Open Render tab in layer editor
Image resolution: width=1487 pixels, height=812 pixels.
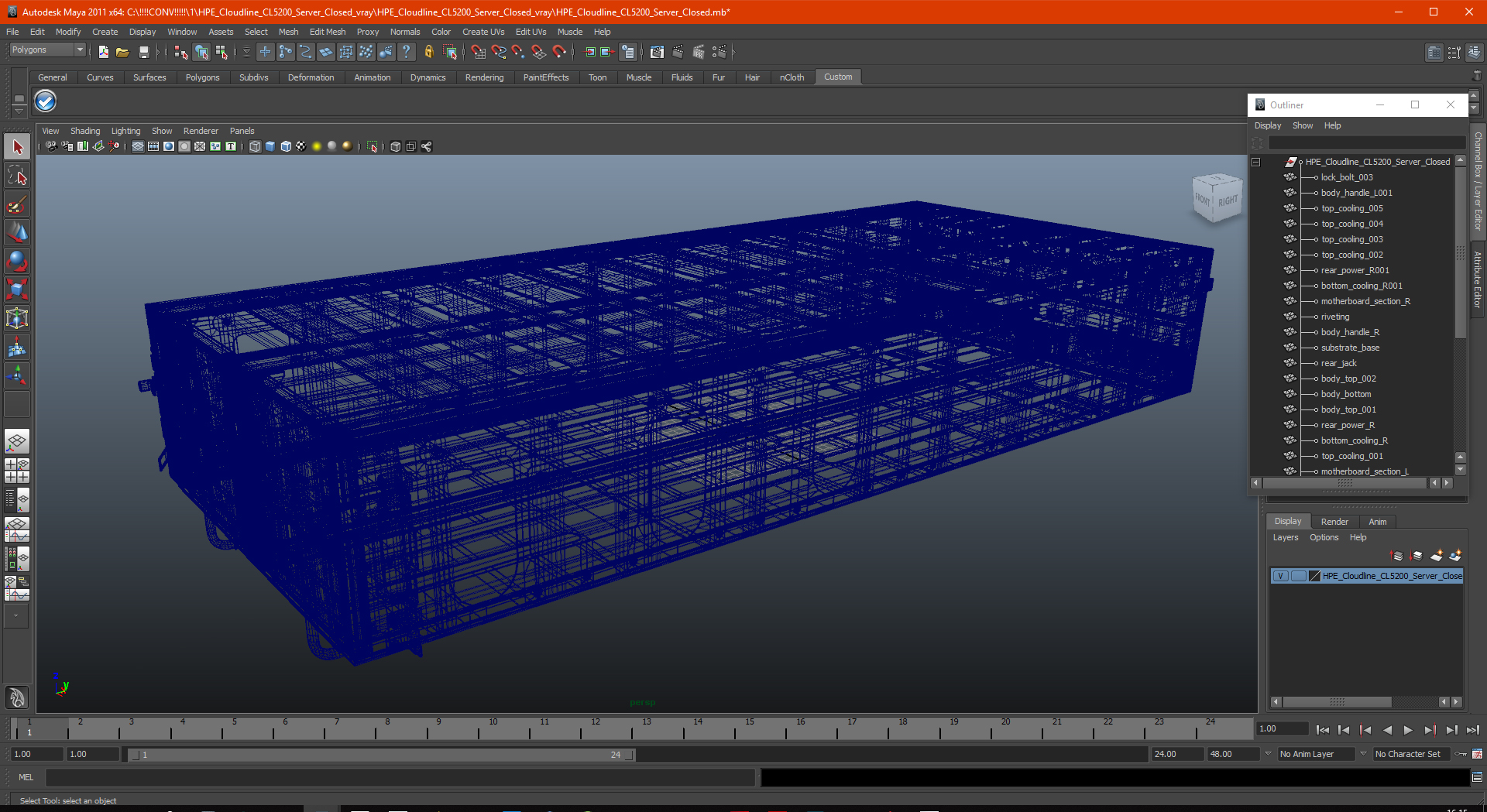click(1334, 522)
